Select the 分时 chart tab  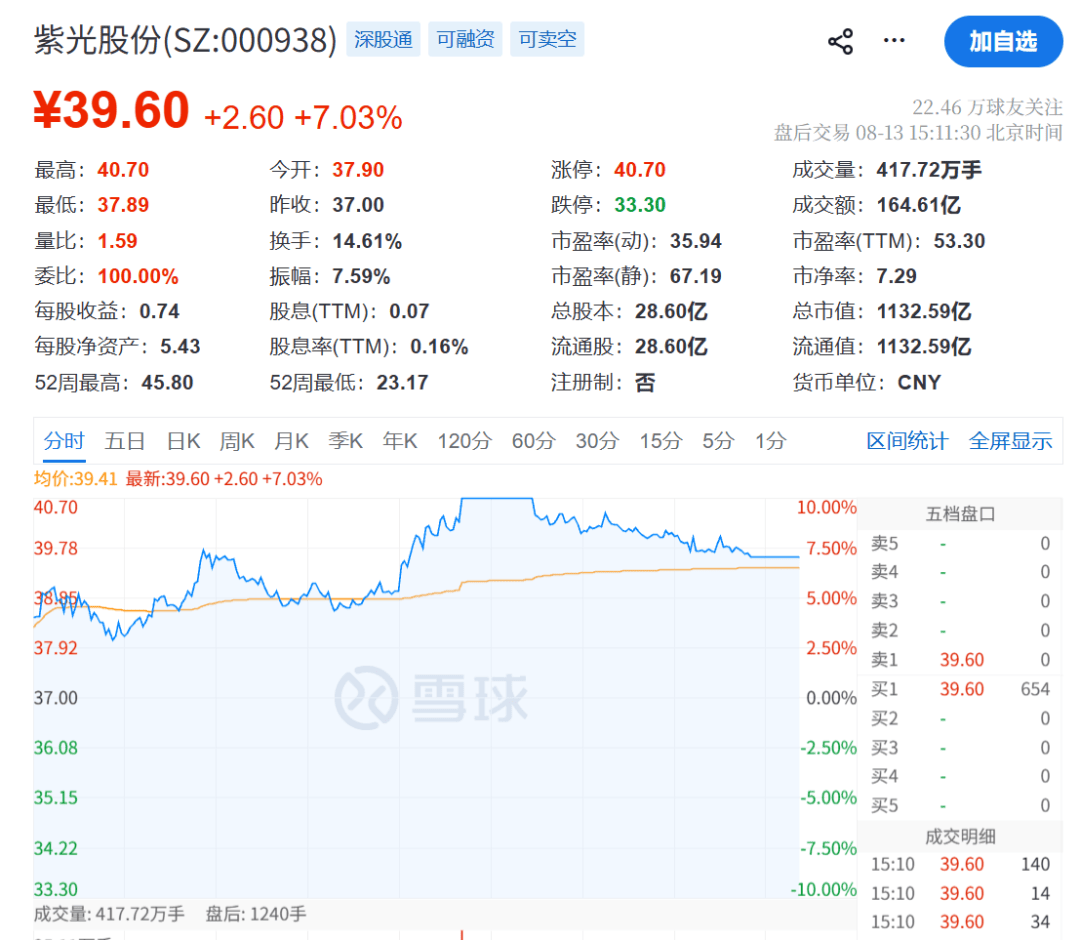[64, 441]
